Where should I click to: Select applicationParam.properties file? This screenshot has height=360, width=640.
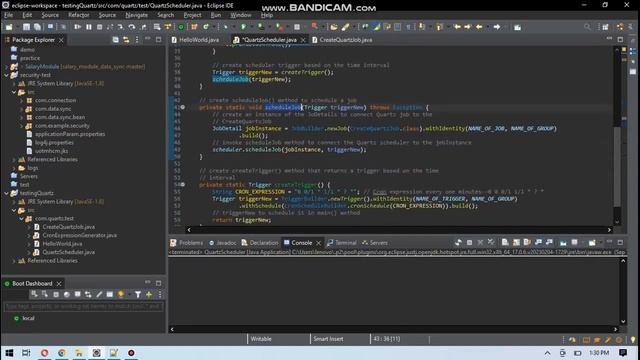coord(70,134)
